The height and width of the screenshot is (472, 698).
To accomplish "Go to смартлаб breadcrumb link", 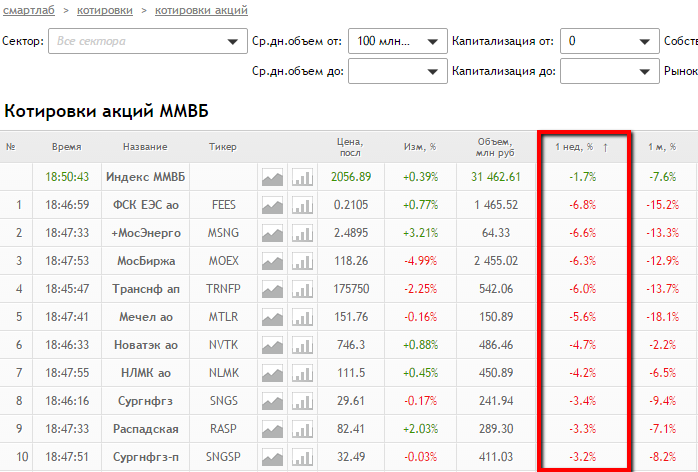I will pos(30,10).
